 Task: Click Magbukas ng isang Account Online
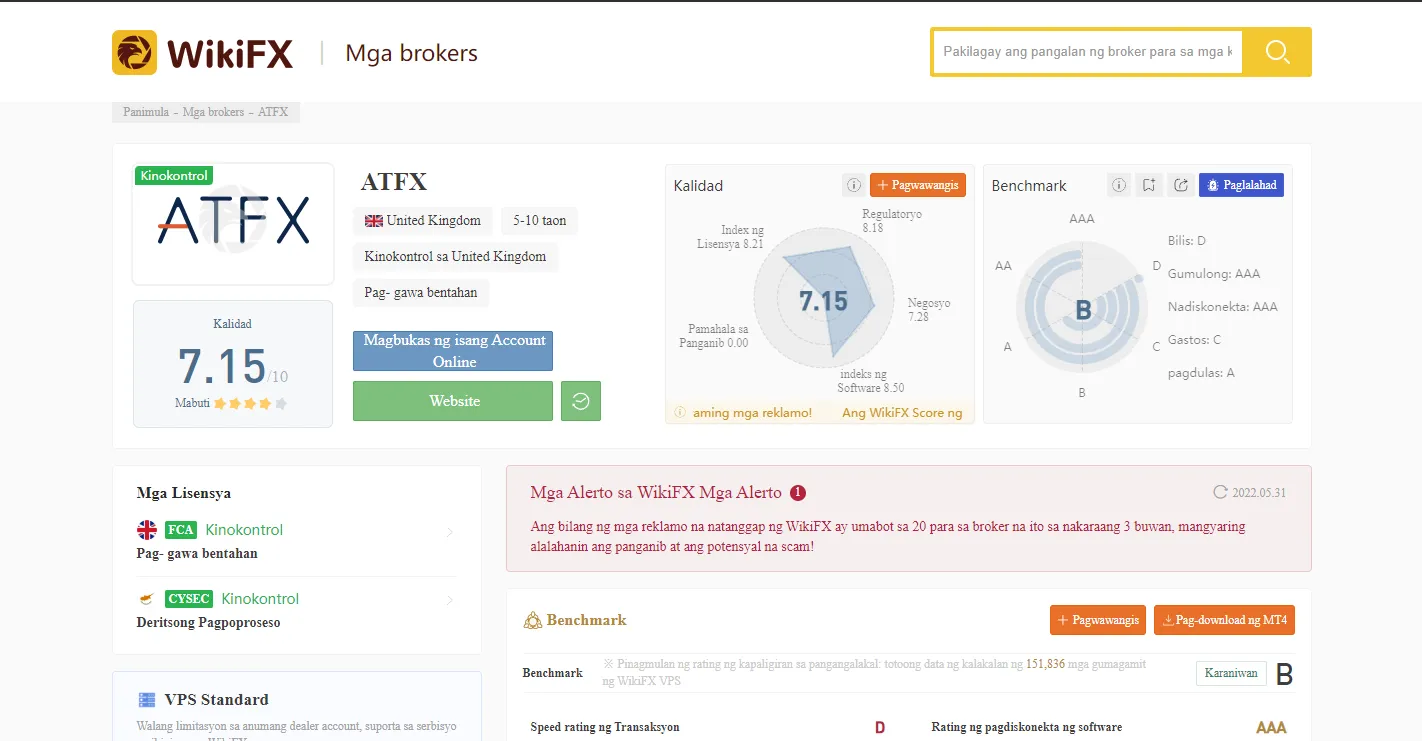[453, 351]
